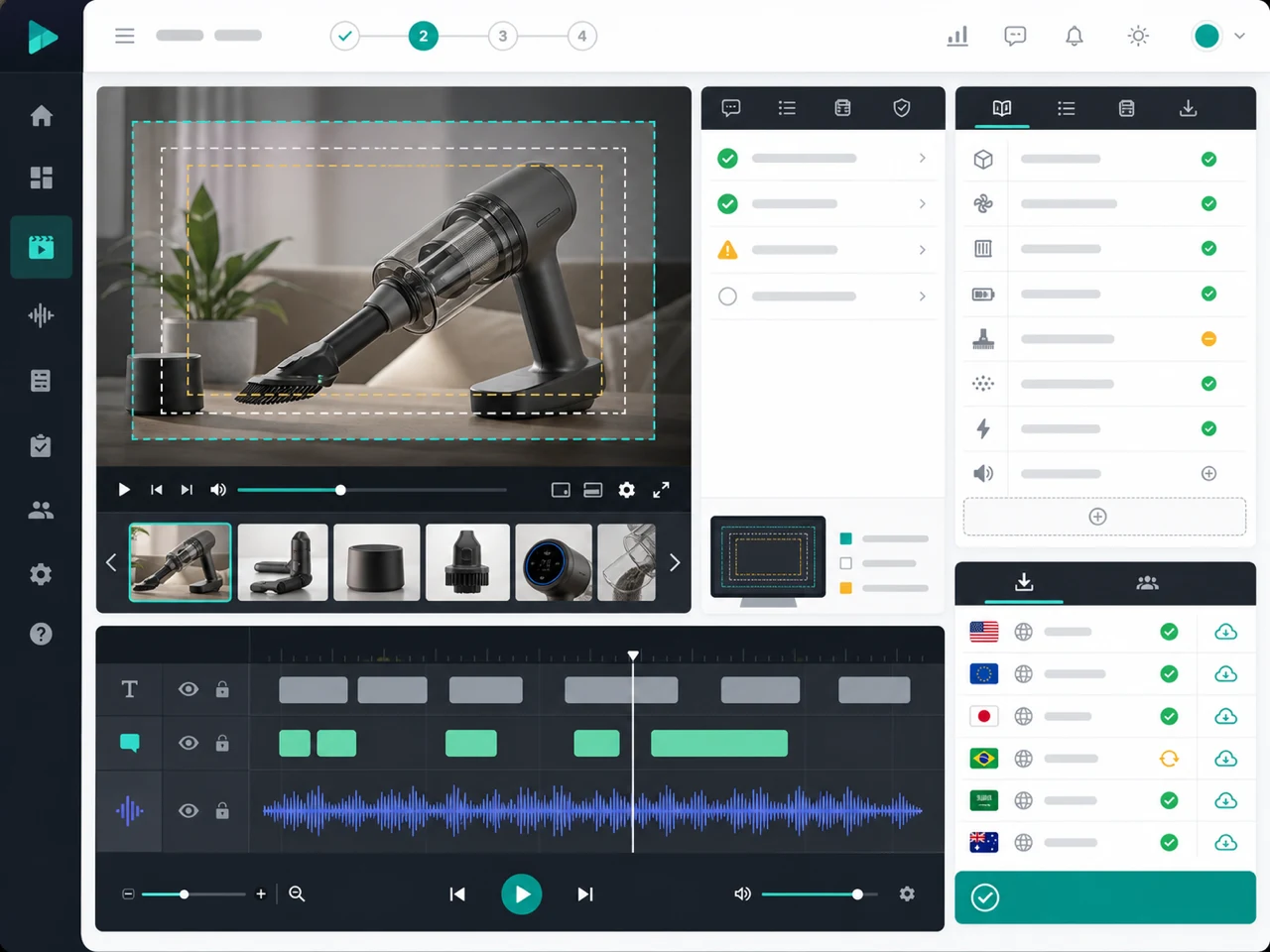Select the lightning bolt feature row icon

[x=983, y=428]
